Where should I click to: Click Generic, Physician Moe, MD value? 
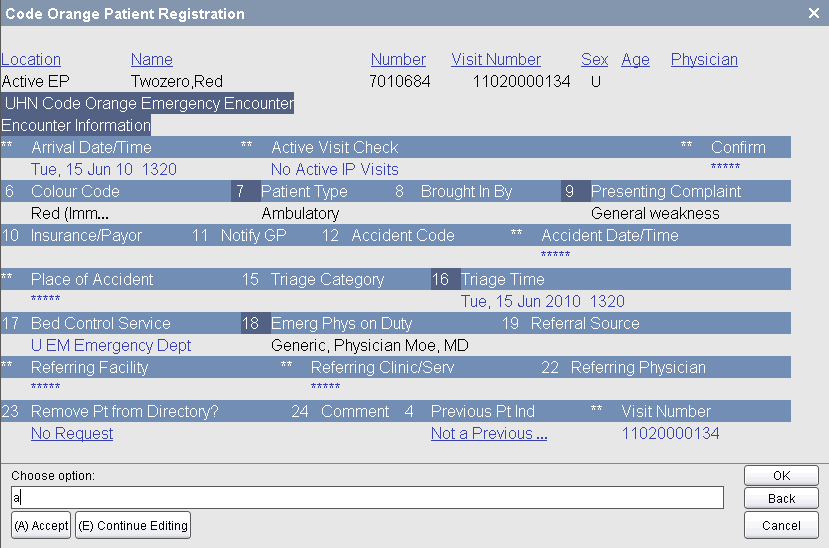370,345
